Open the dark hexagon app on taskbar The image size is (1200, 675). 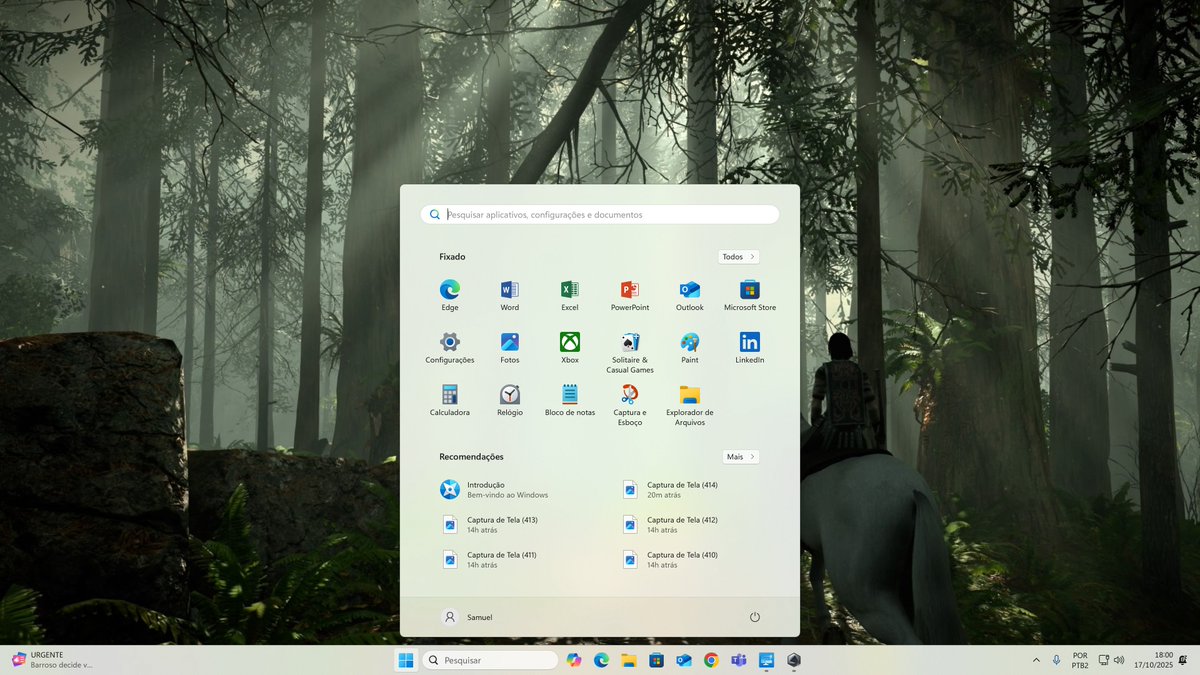794,660
